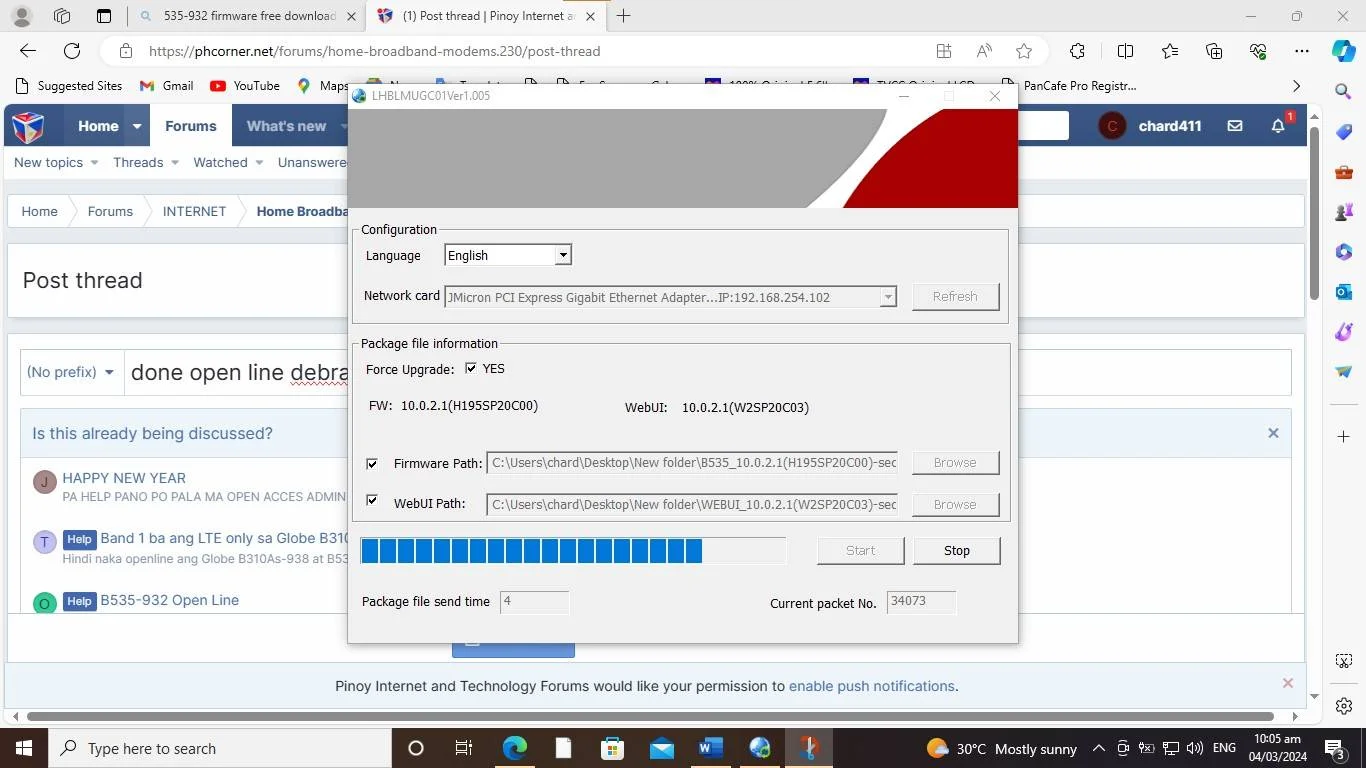Open the Favorites list icon

tap(1170, 51)
